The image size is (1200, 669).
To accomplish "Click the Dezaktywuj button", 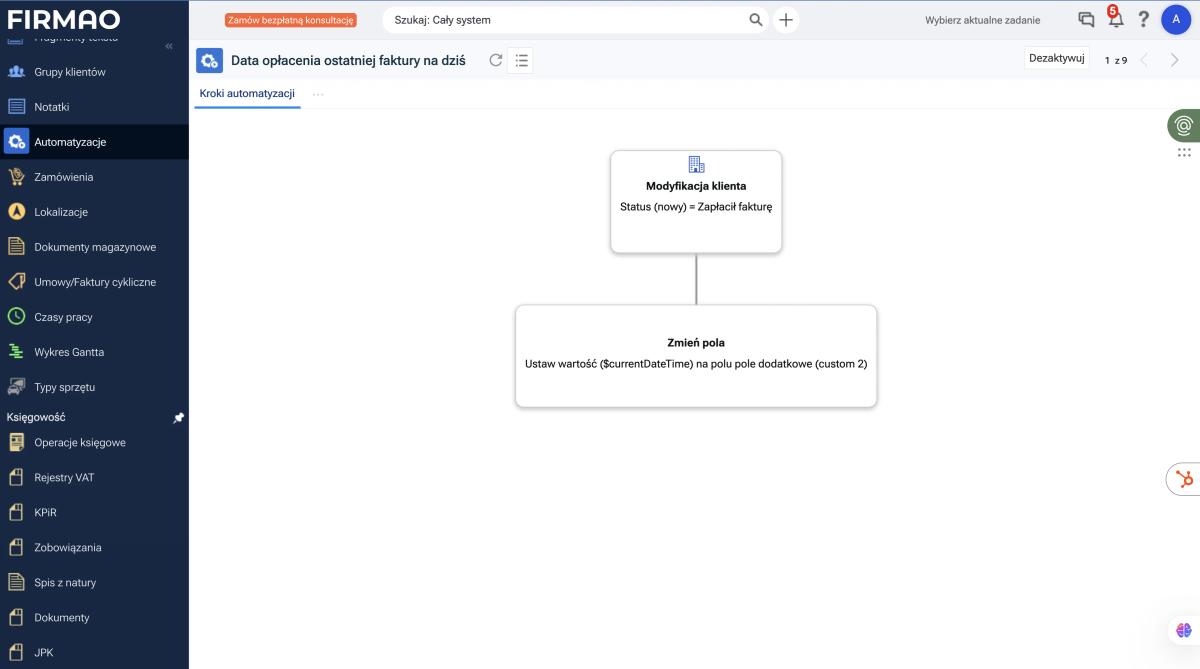I will click(x=1057, y=58).
